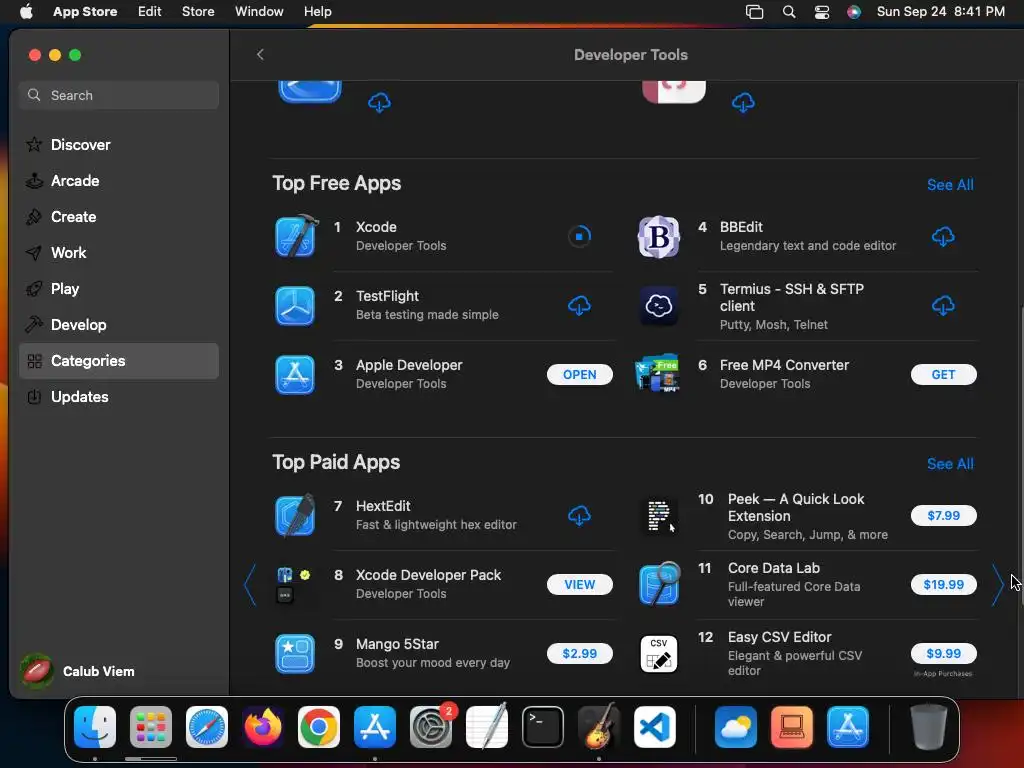The image size is (1024, 768).
Task: Open Terminal from the Dock
Action: coord(543,727)
